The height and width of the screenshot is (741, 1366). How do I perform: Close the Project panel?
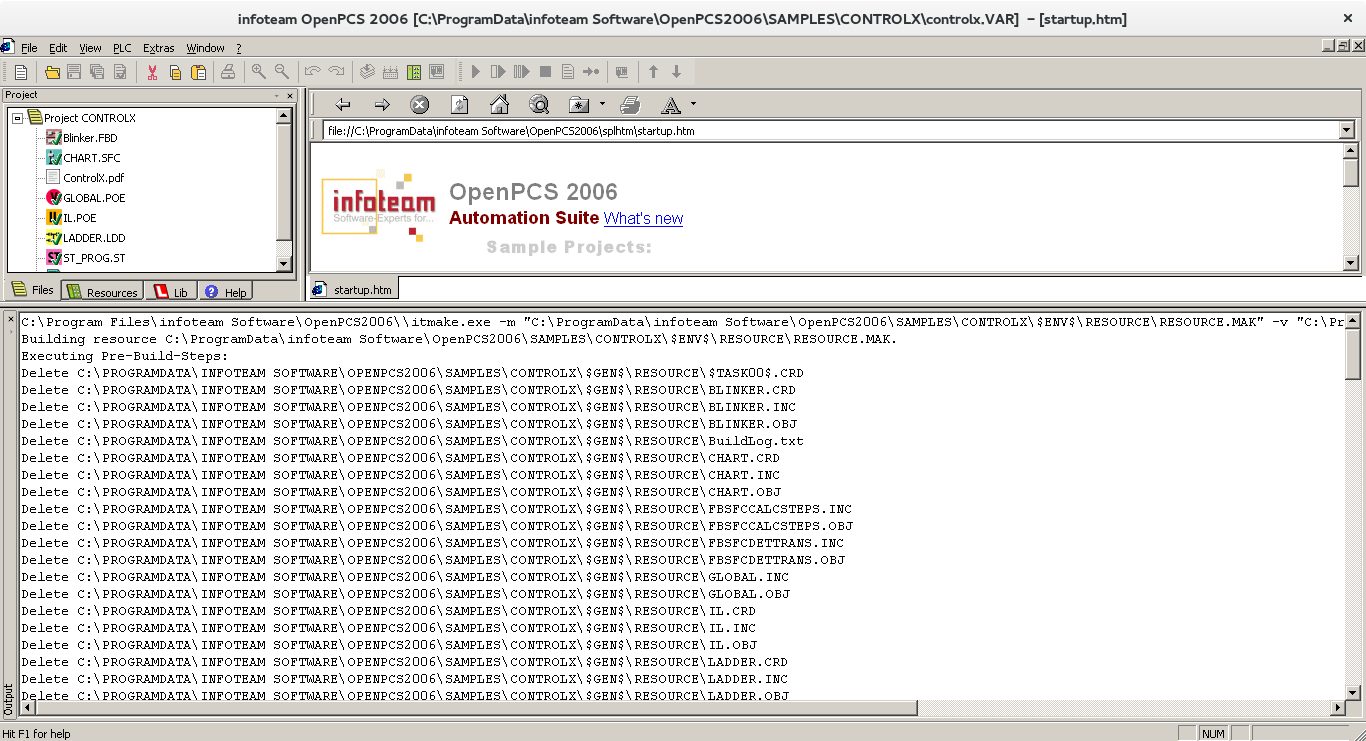pos(290,96)
